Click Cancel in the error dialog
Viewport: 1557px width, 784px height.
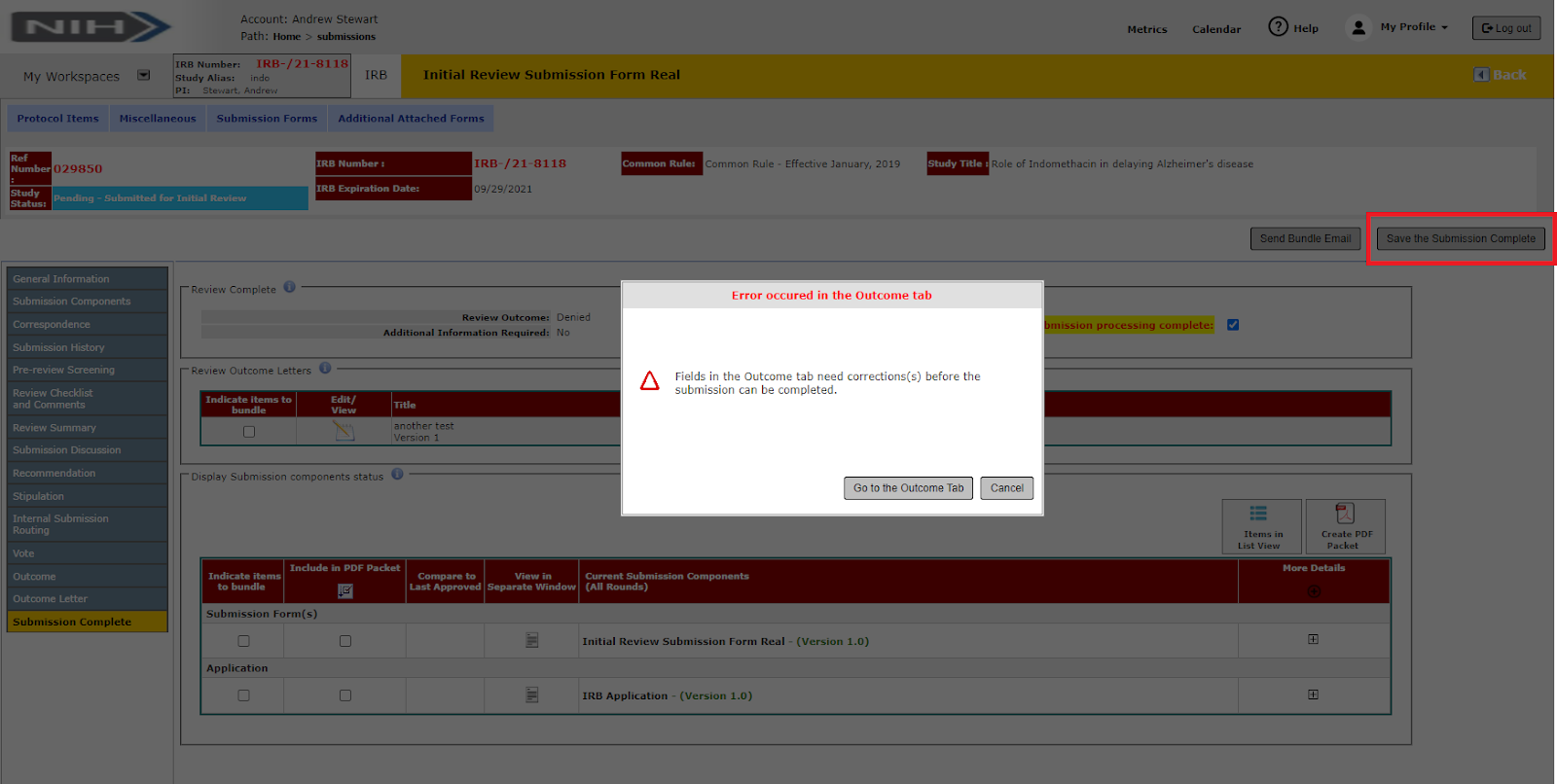(1006, 488)
